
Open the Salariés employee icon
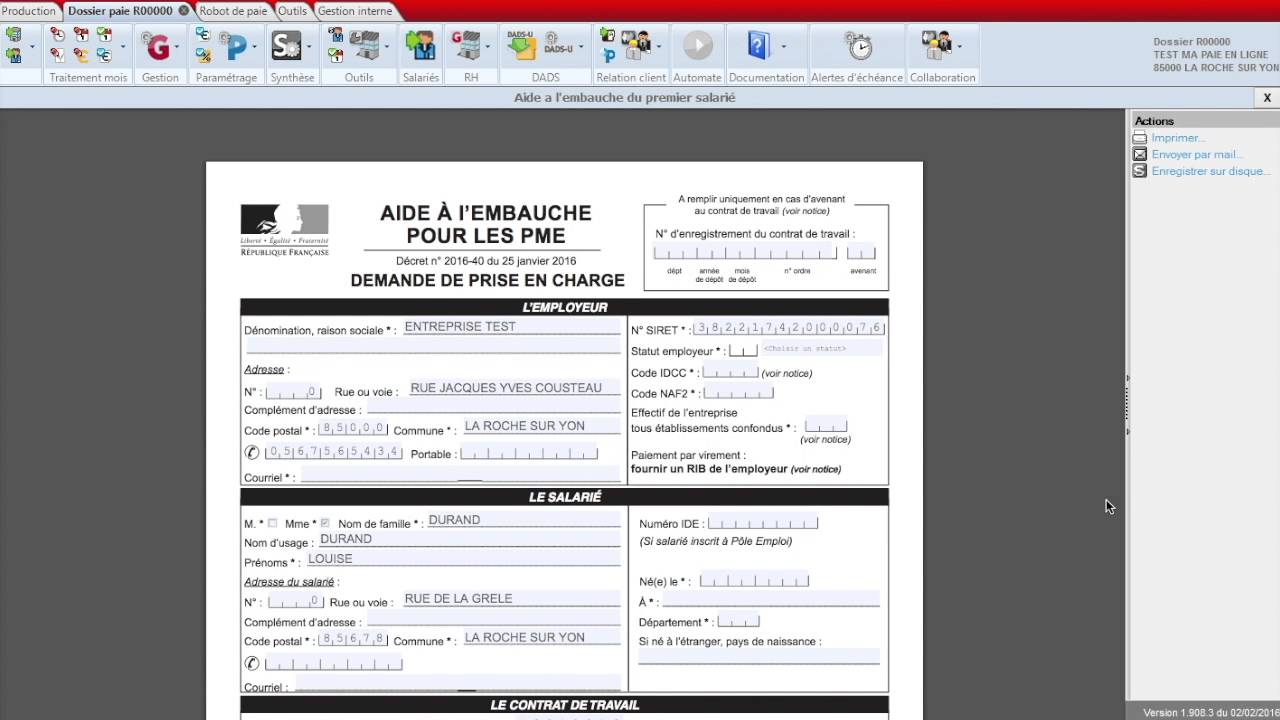click(x=420, y=46)
